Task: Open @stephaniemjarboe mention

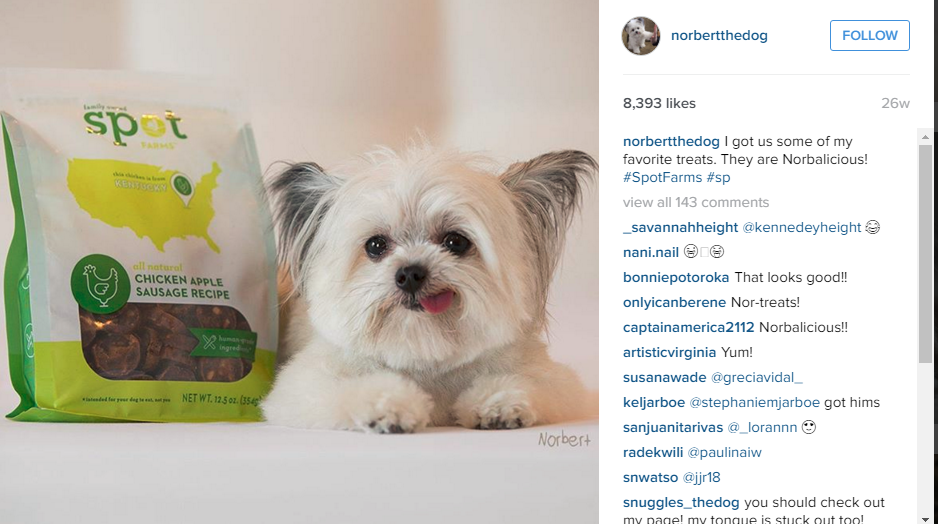Action: [755, 403]
